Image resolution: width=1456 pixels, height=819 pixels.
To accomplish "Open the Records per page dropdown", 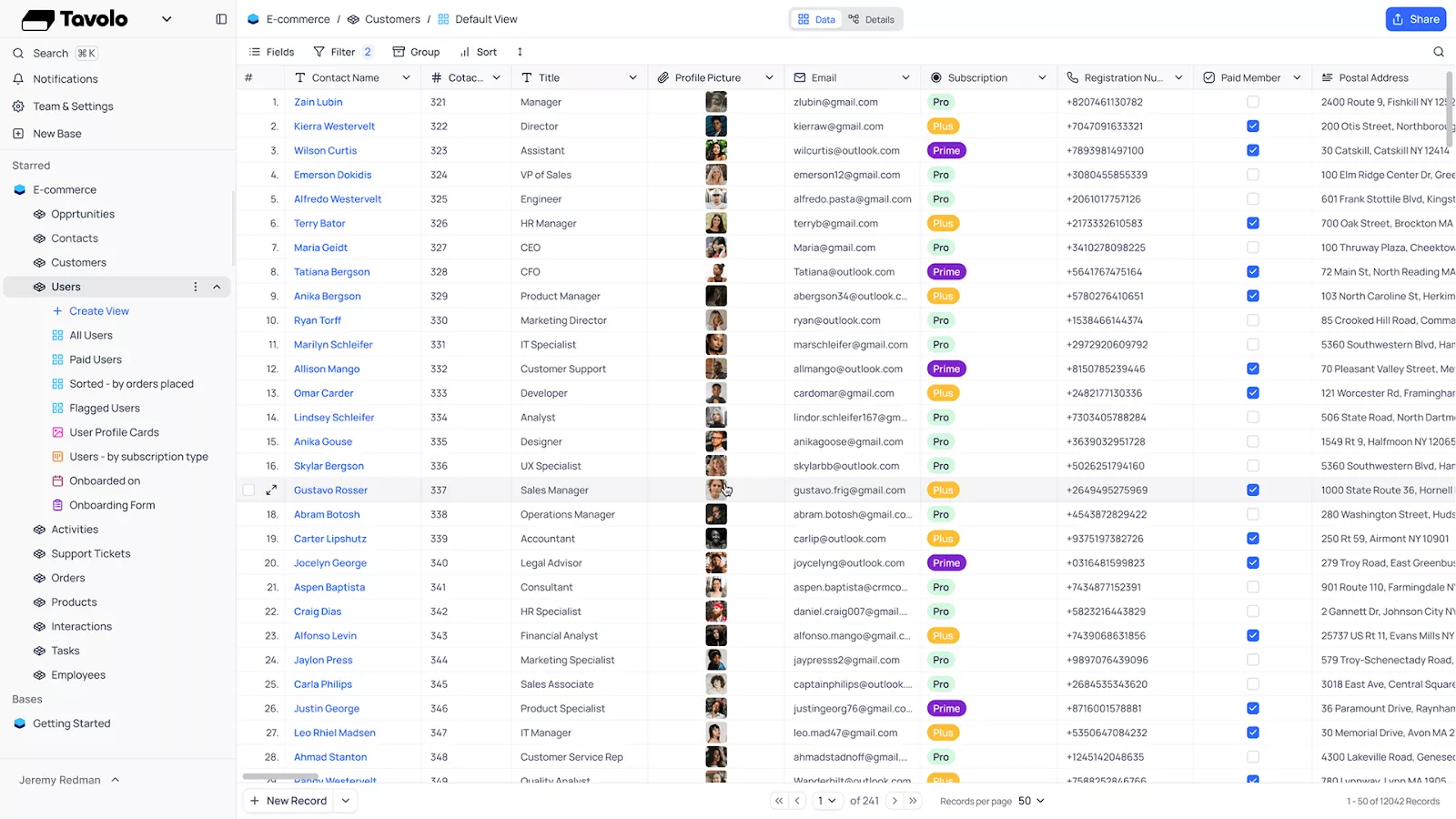I will click(1031, 801).
